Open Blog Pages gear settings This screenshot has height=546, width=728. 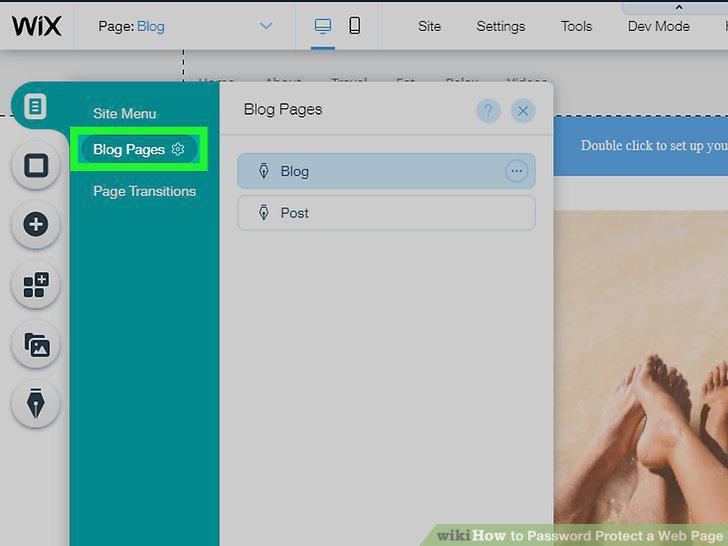[178, 149]
